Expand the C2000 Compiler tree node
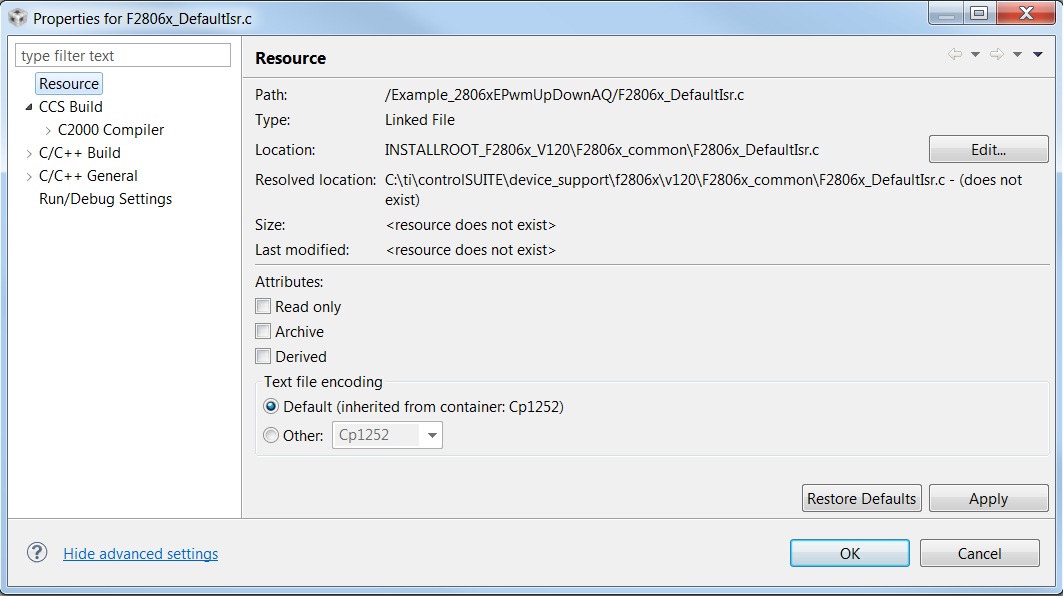 (47, 130)
